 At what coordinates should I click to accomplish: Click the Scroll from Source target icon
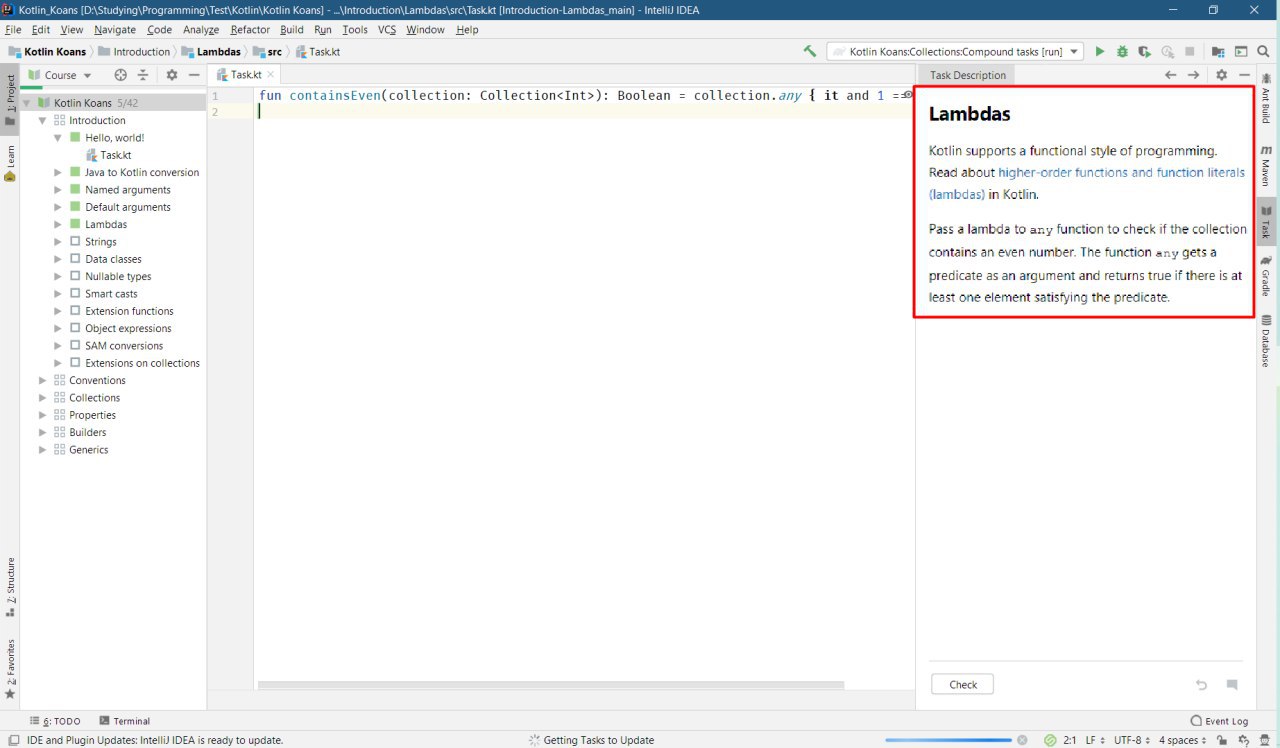click(x=120, y=75)
